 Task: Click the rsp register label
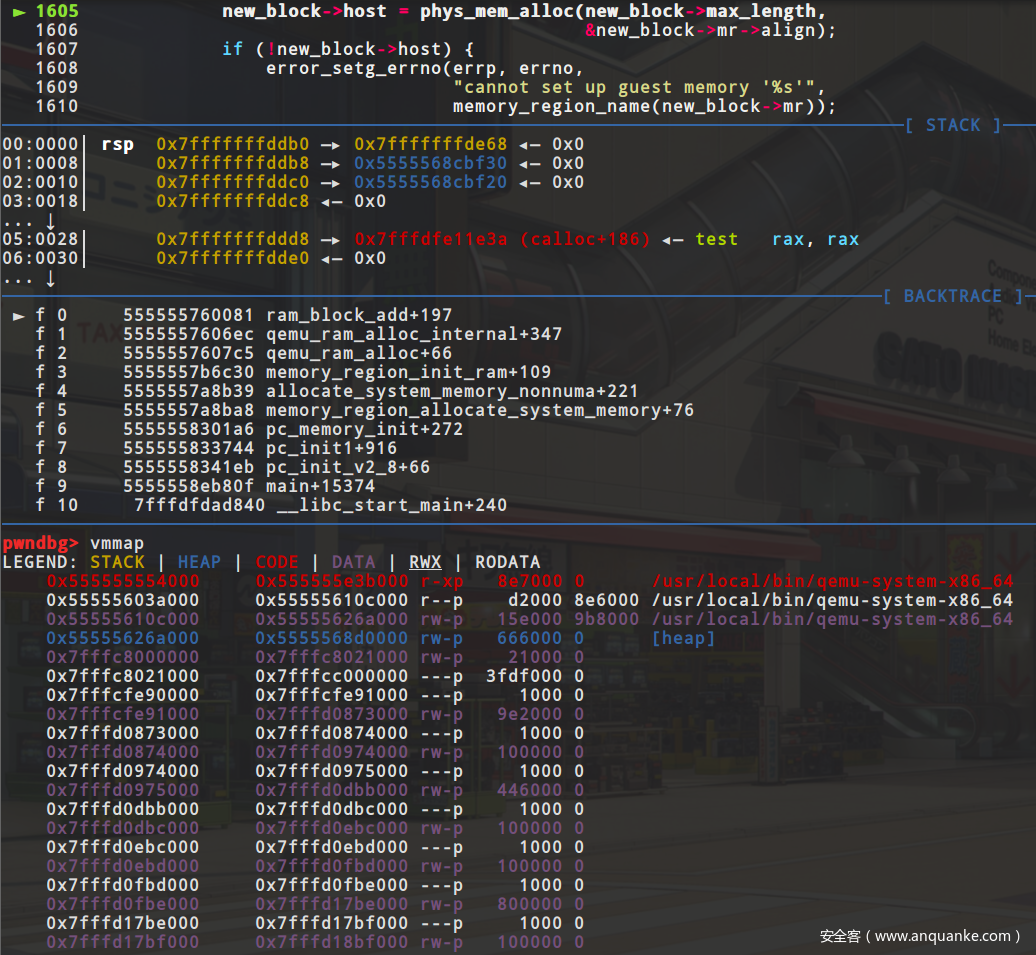[117, 144]
